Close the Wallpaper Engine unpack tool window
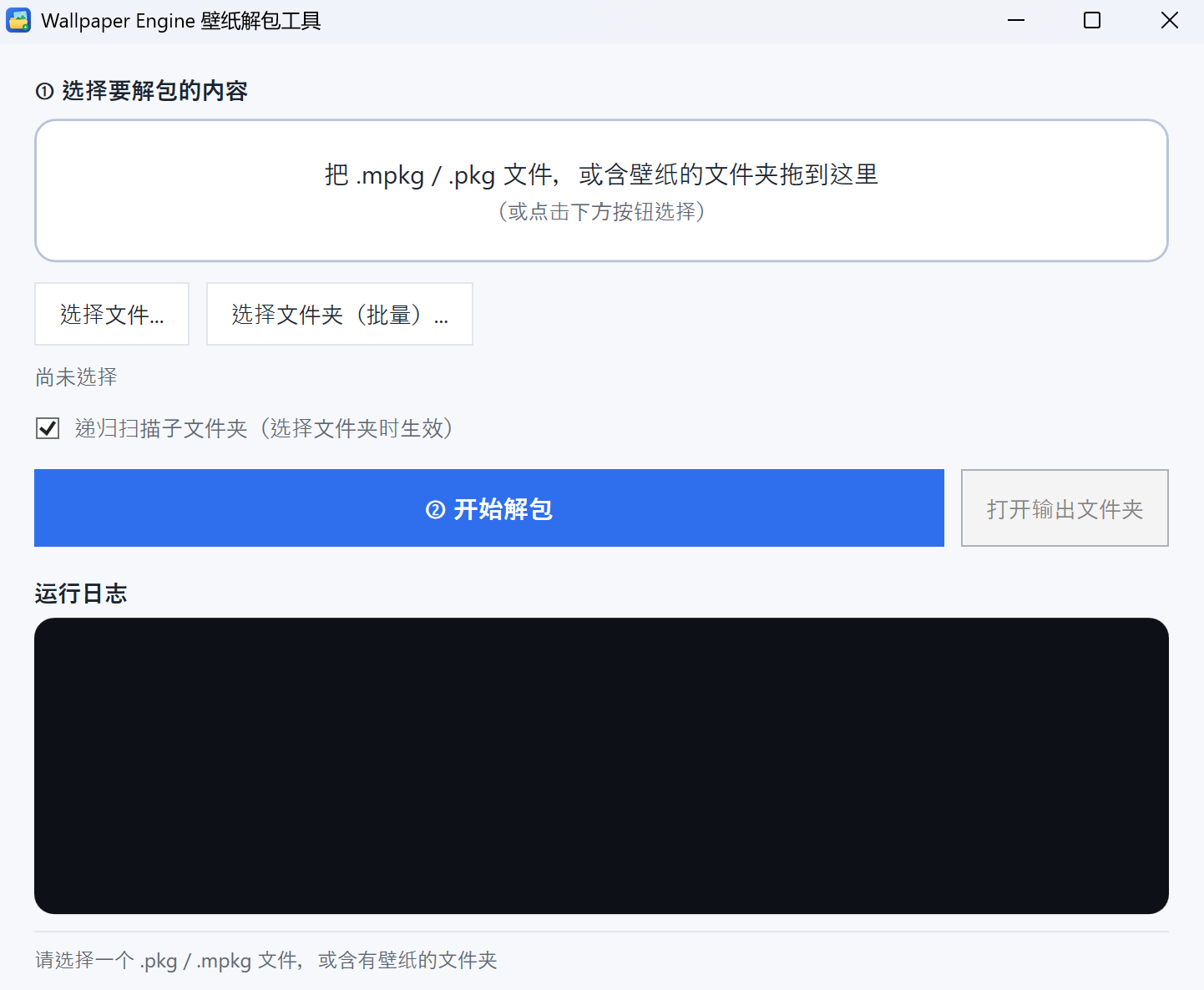 1169,20
